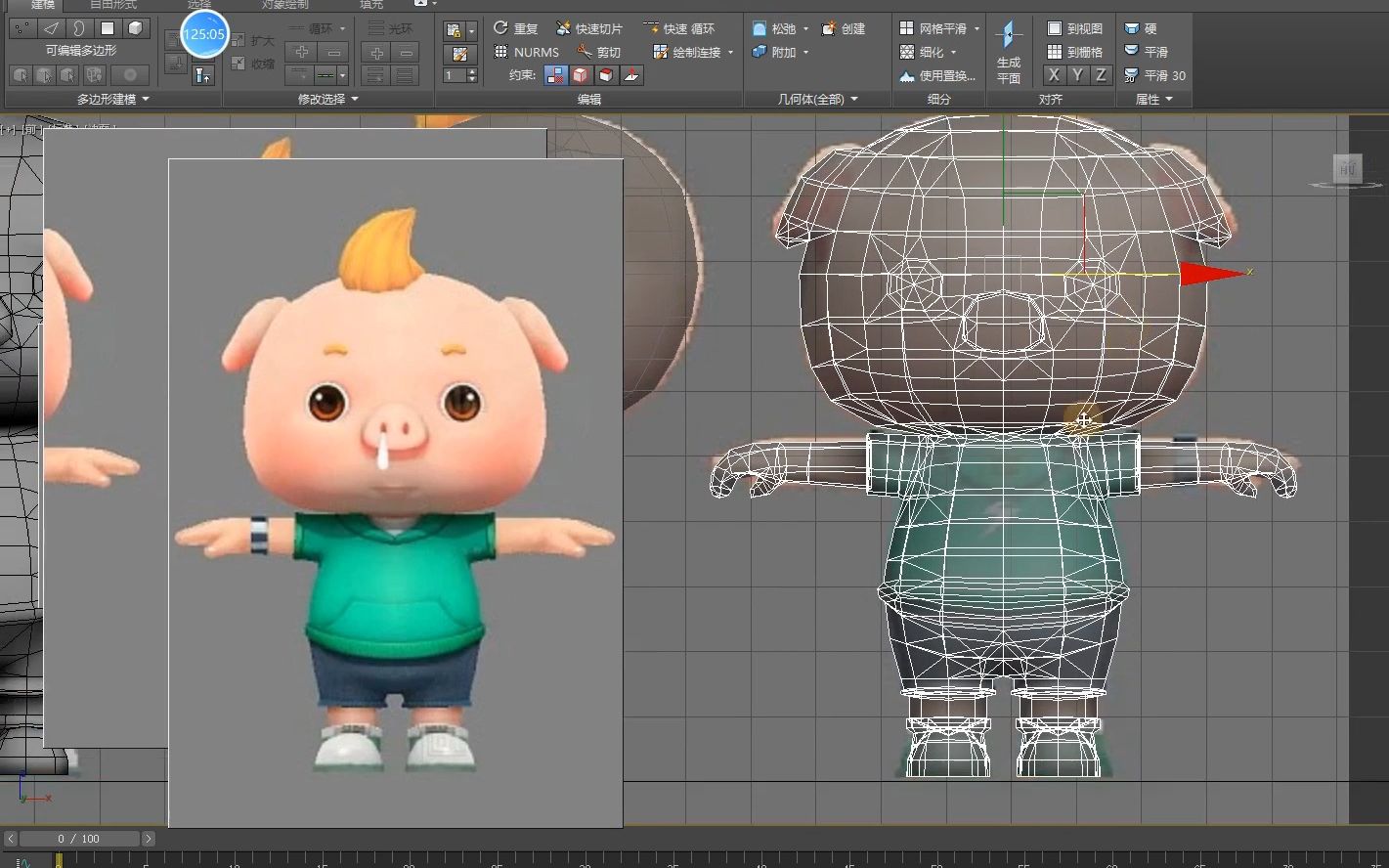Click the lock selection icon
The width and height of the screenshot is (1389, 868).
(x=454, y=30)
